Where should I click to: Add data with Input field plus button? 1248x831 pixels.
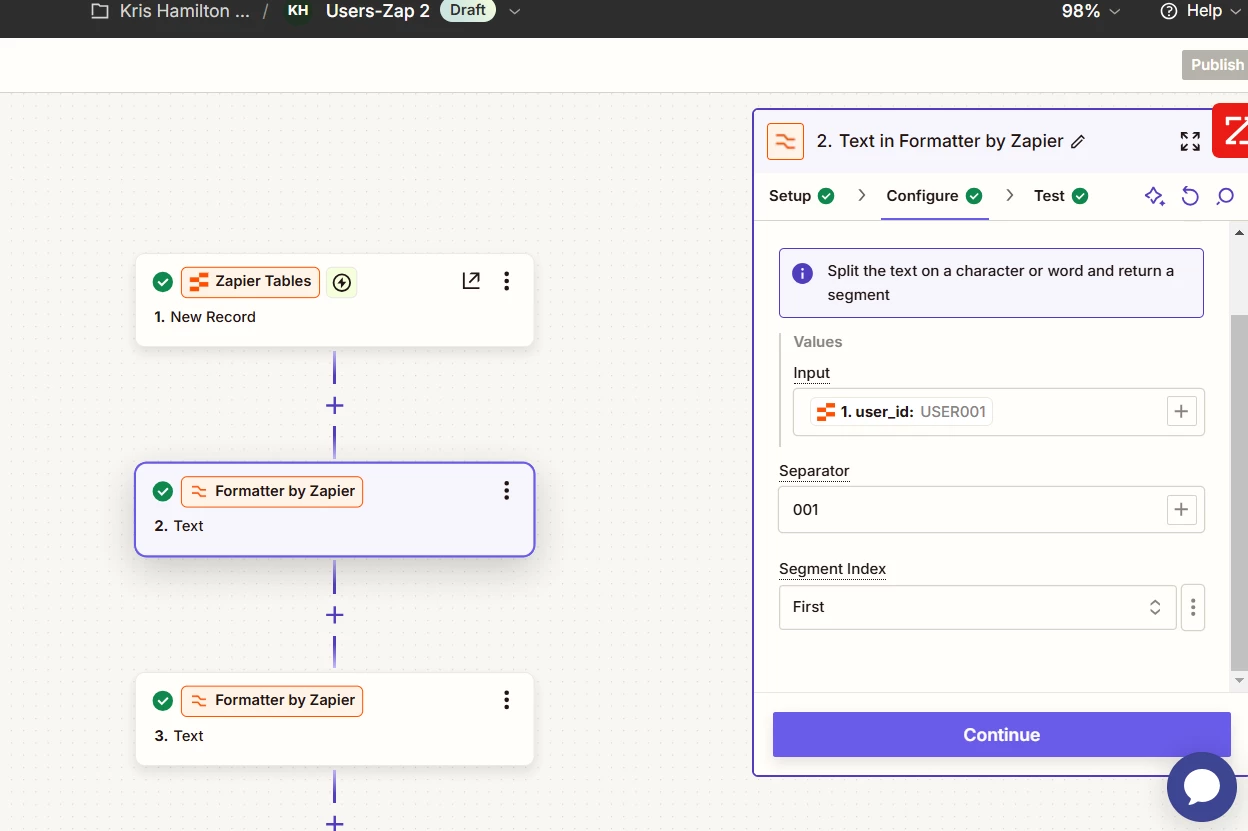(x=1182, y=411)
